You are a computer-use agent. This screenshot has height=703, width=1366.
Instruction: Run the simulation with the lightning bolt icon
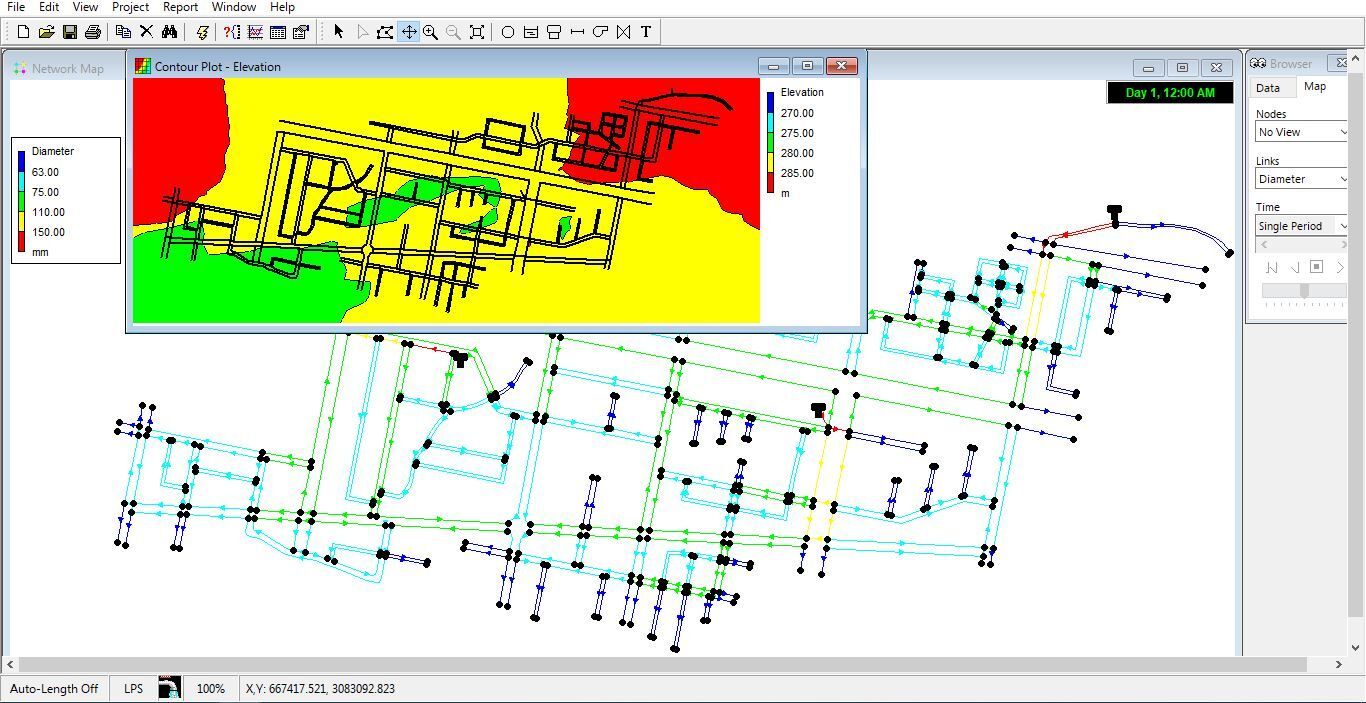(201, 32)
